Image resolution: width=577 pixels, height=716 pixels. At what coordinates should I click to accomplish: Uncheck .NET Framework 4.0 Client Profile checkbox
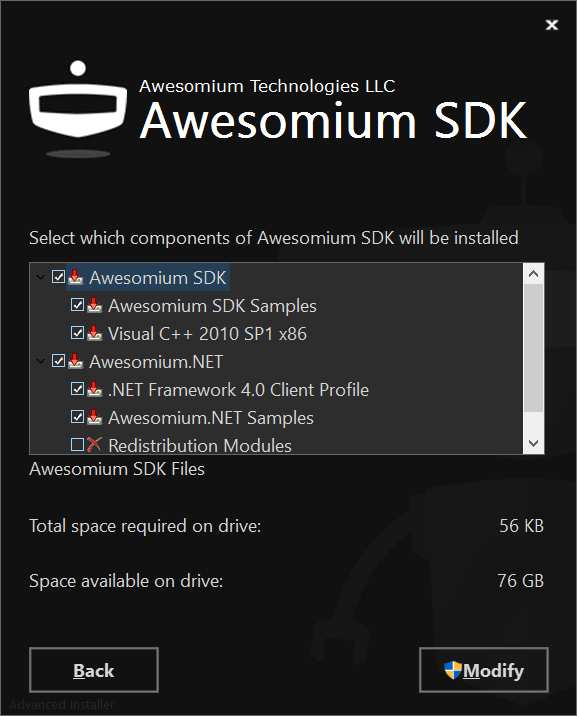pyautogui.click(x=77, y=389)
